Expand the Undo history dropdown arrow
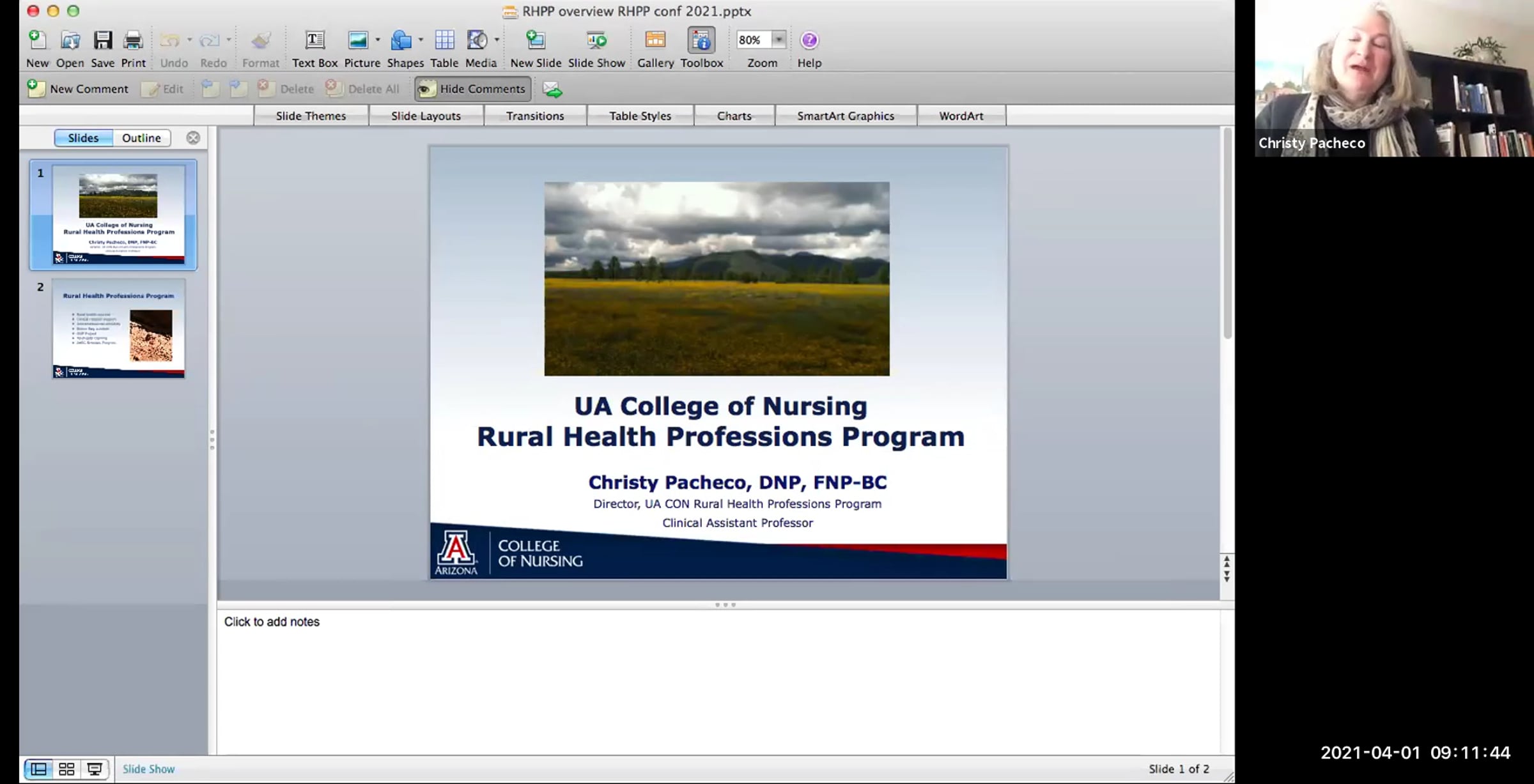 pyautogui.click(x=189, y=40)
